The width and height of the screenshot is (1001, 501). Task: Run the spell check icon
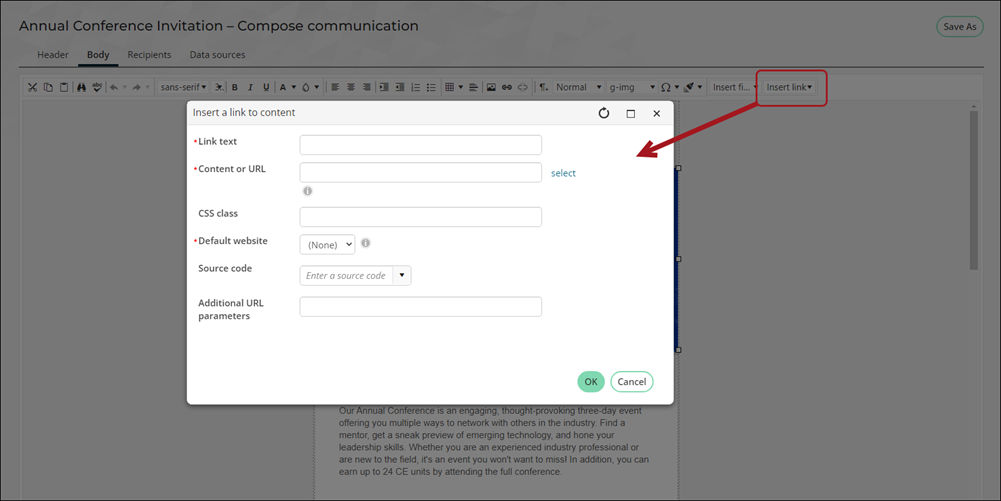(x=97, y=87)
